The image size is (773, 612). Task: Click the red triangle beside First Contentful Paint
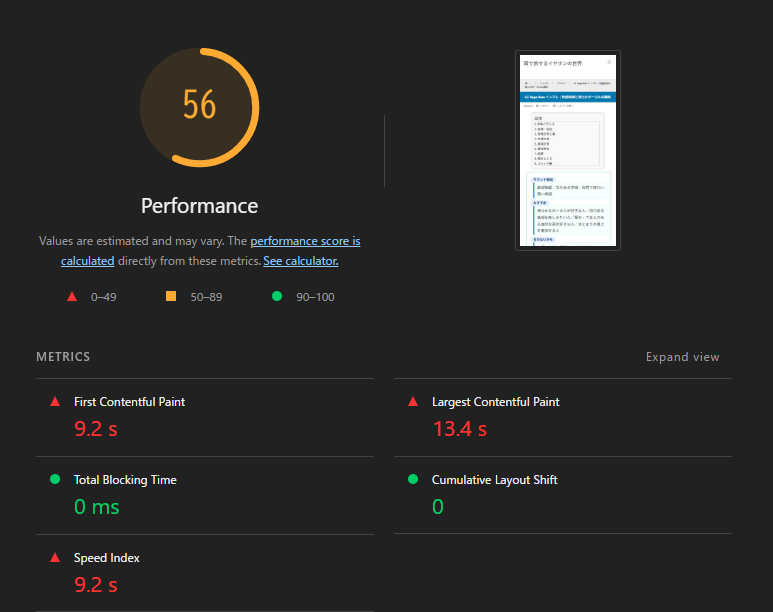point(55,402)
